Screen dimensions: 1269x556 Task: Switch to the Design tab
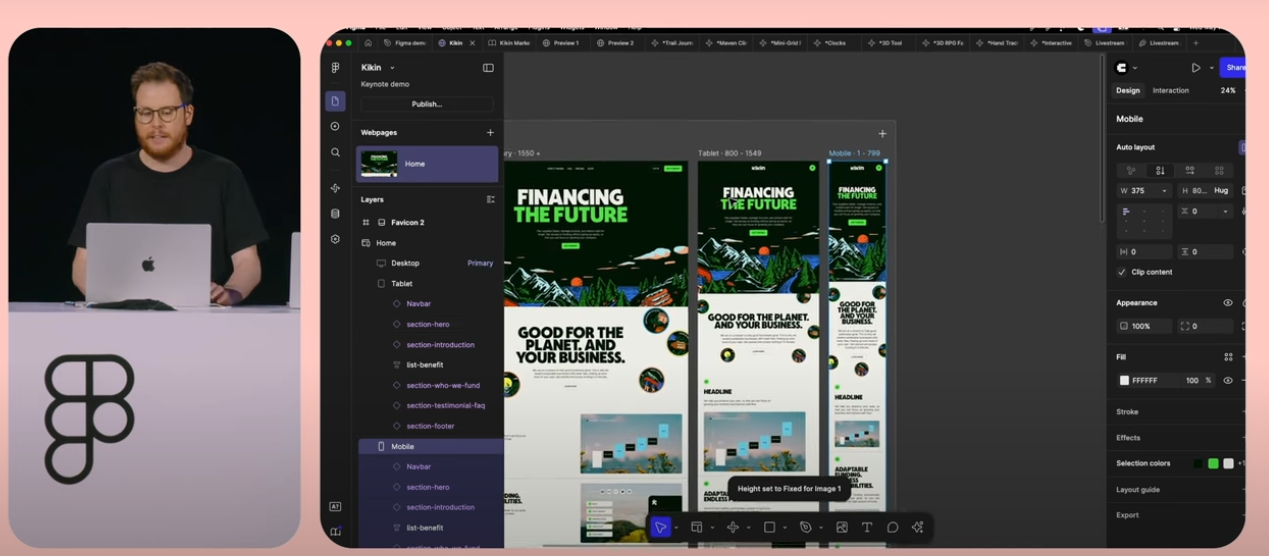coord(1128,90)
